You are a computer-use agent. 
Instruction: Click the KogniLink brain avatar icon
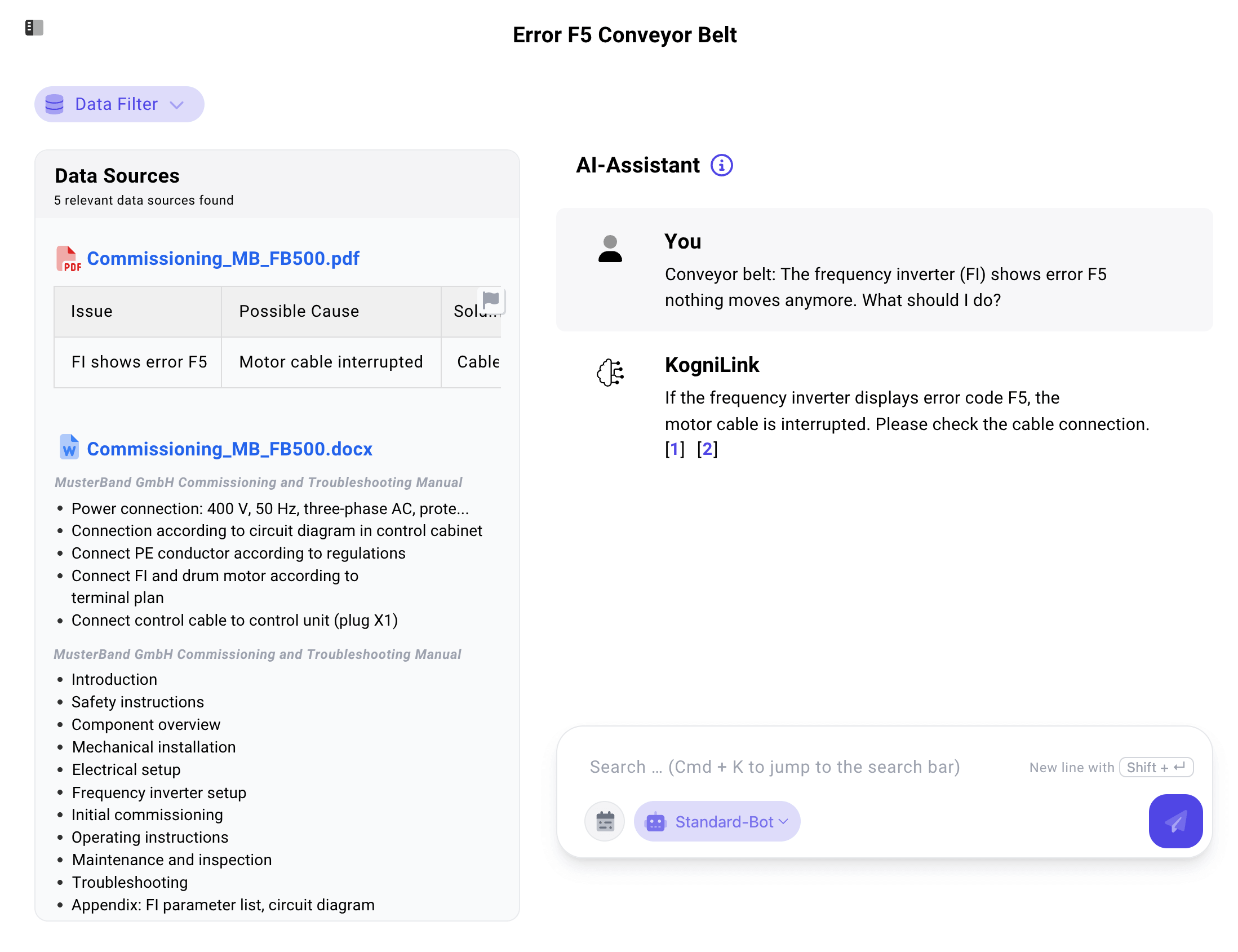[x=610, y=373]
